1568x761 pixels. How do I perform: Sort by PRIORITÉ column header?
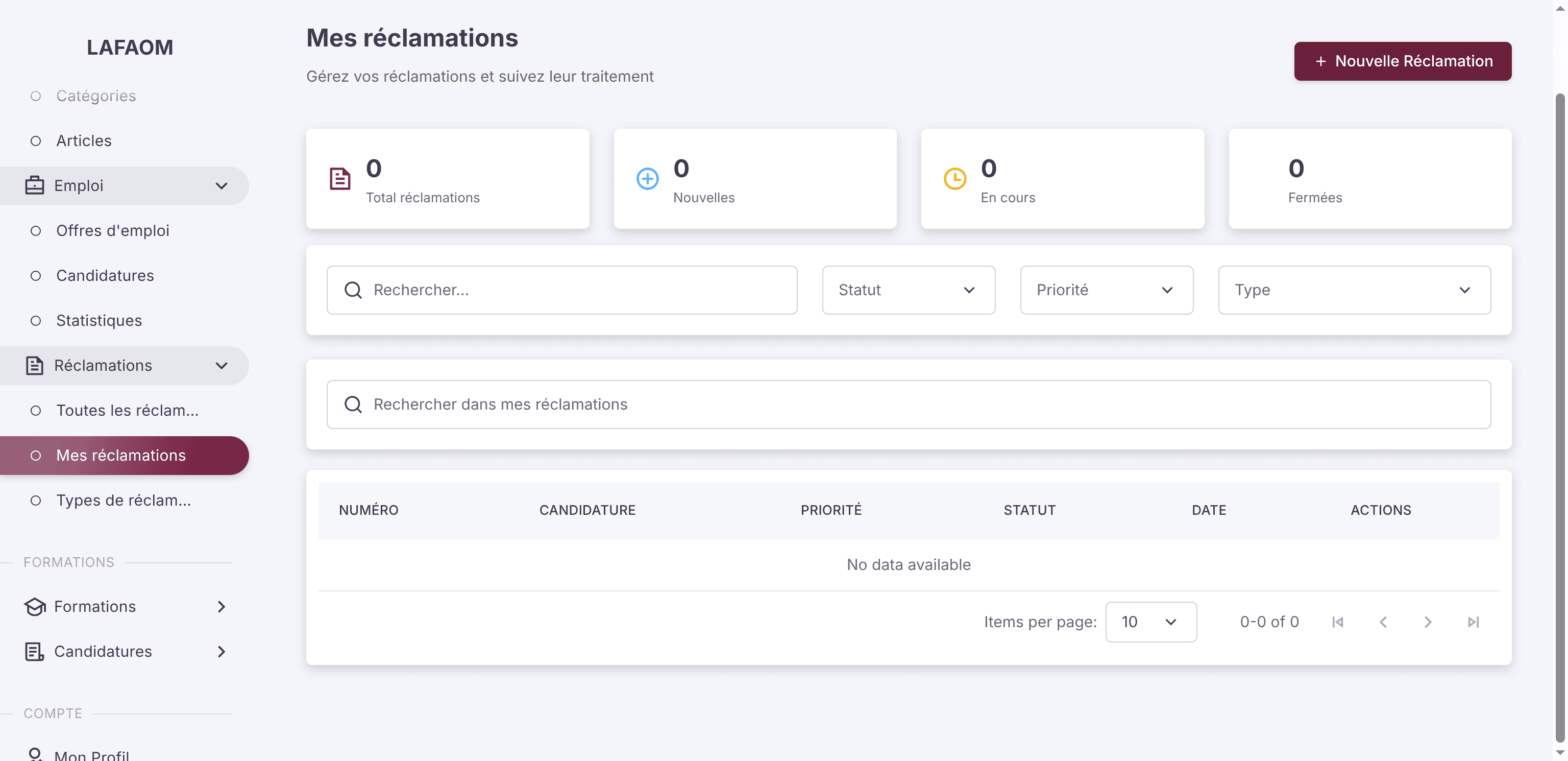tap(831, 510)
